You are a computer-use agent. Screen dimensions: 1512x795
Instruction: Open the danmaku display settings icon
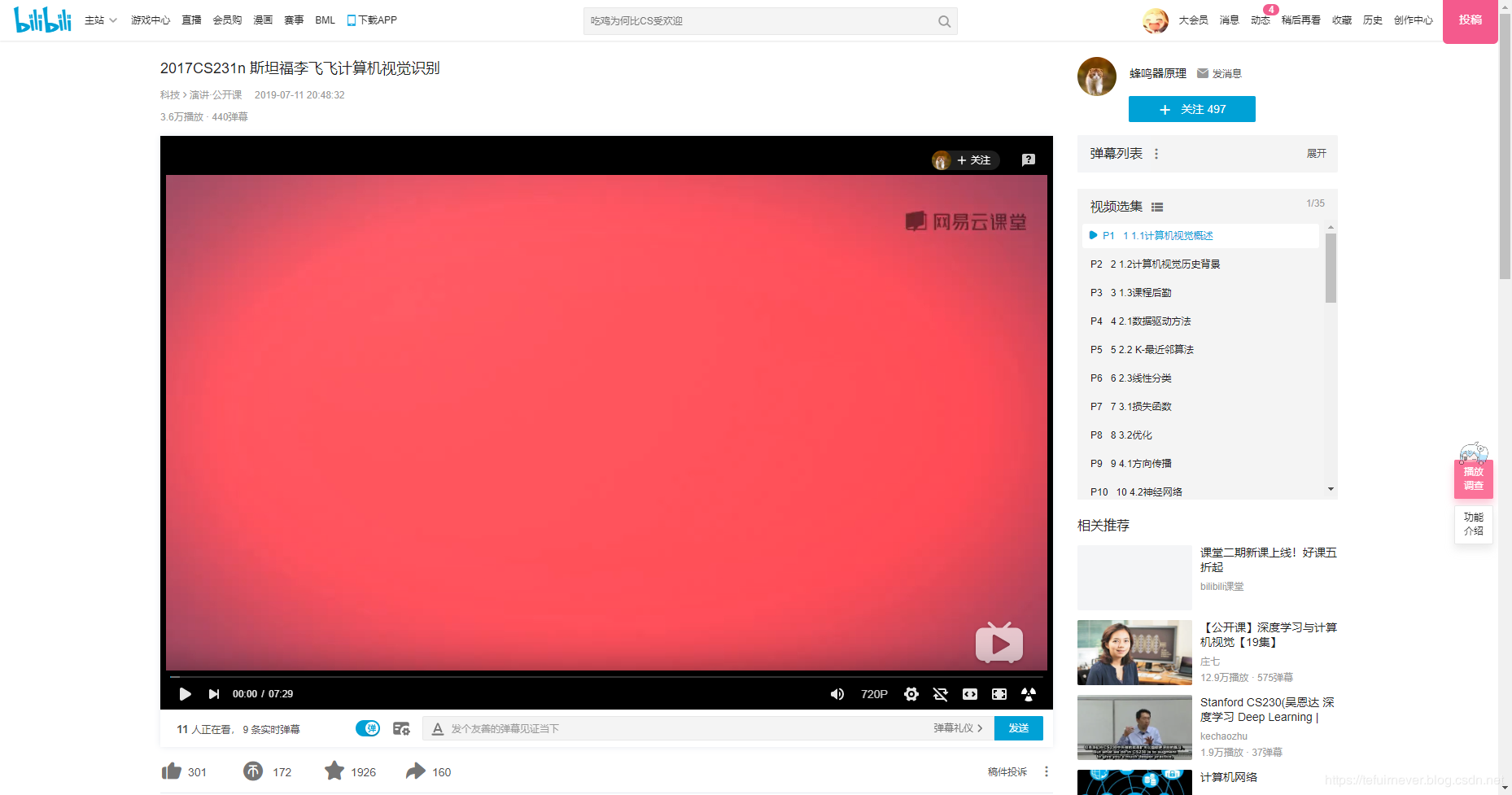[401, 728]
